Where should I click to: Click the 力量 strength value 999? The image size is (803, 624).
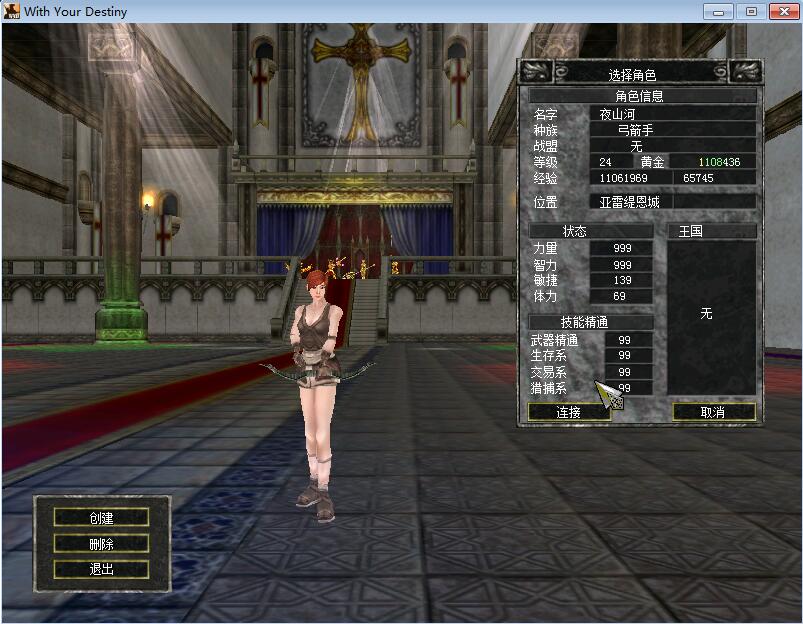[x=622, y=248]
